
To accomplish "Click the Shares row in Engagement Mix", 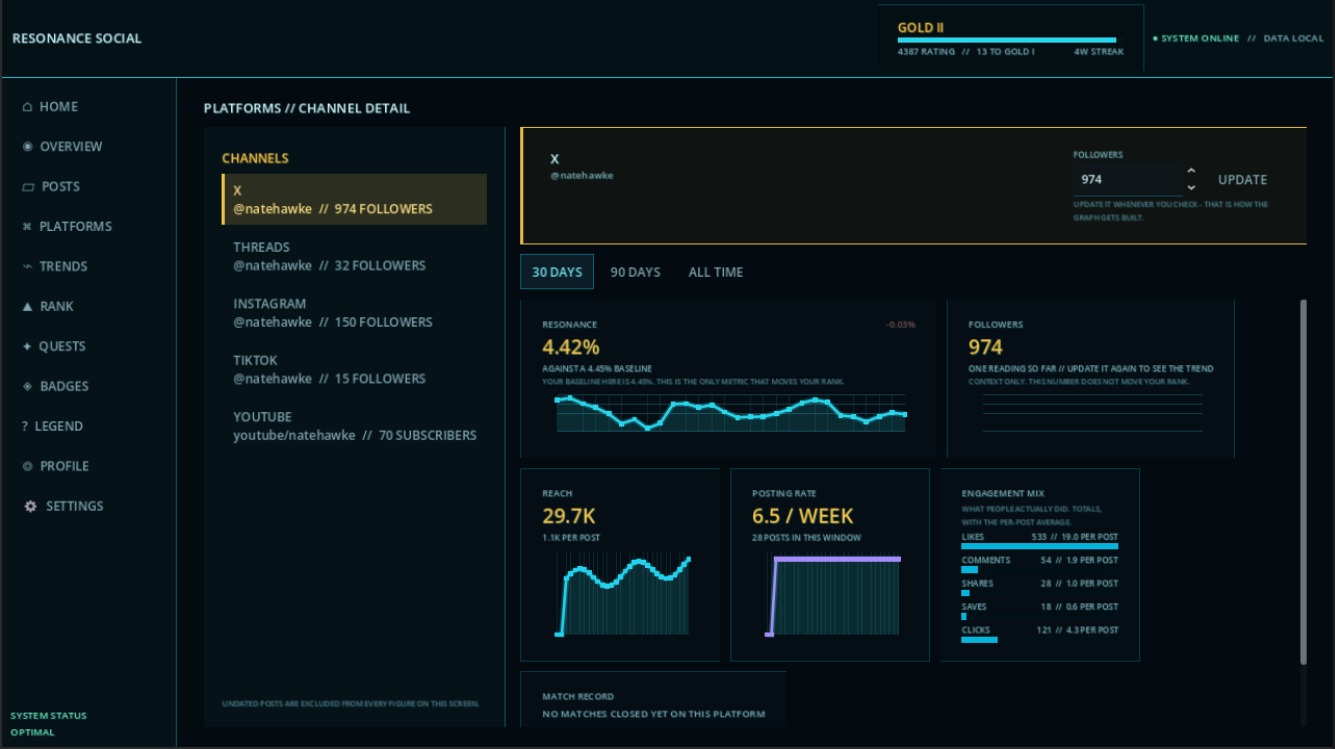I will tap(1040, 587).
